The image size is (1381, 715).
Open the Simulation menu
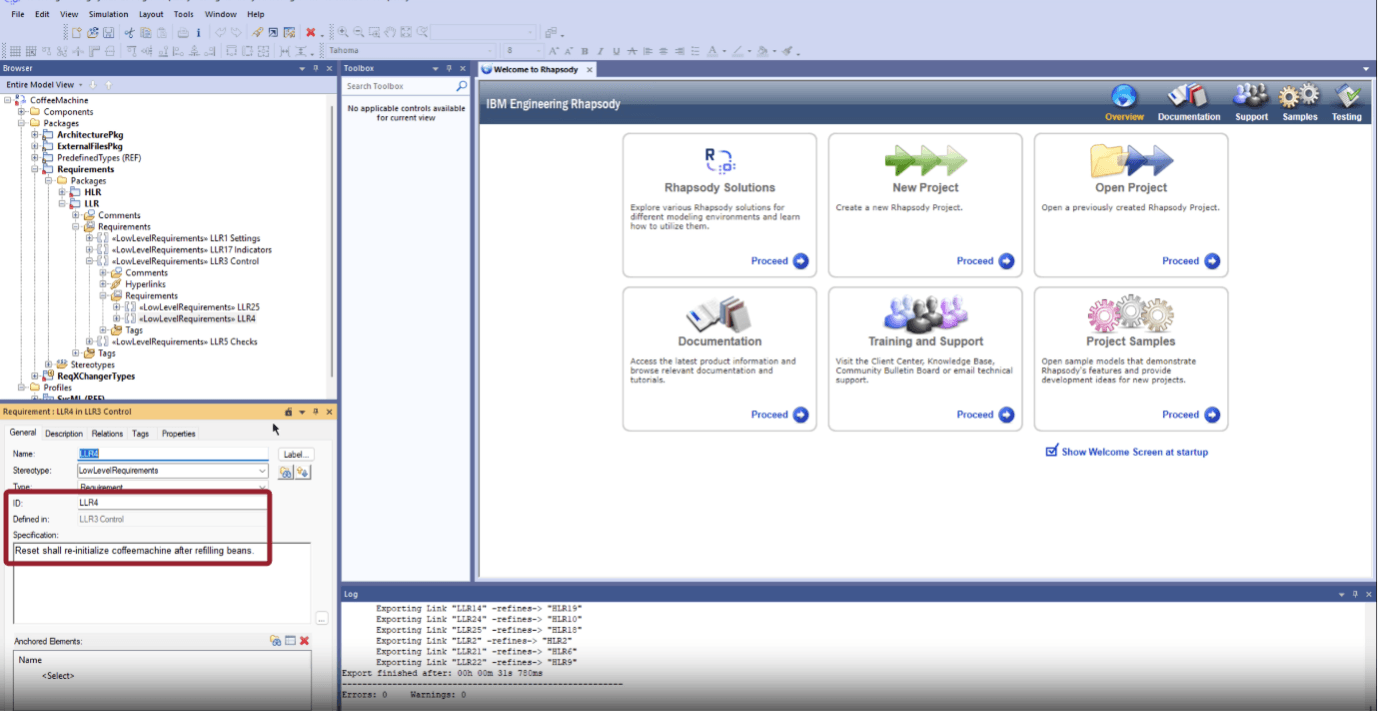tap(108, 14)
